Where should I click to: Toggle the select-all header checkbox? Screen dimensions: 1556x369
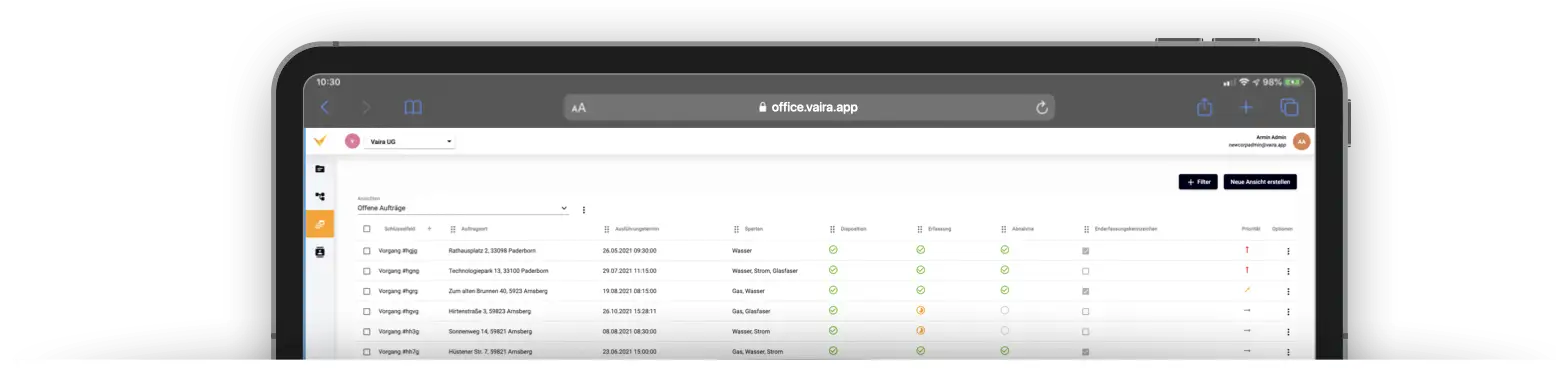[367, 229]
